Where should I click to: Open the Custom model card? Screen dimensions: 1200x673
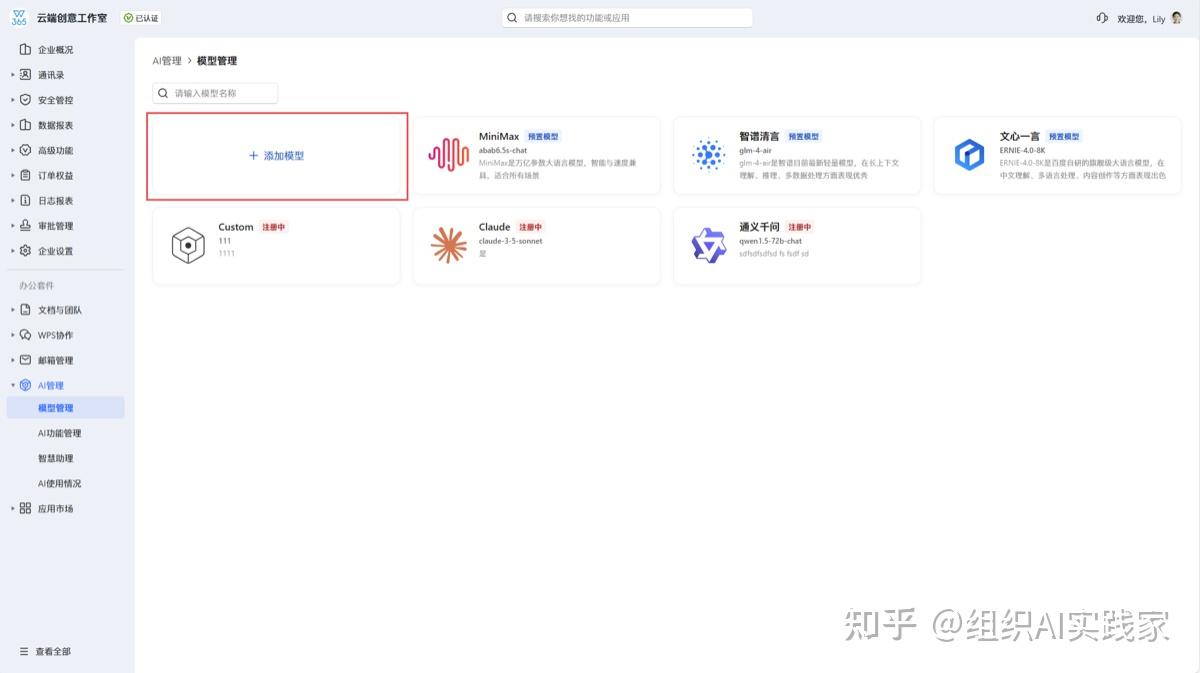[x=276, y=246]
